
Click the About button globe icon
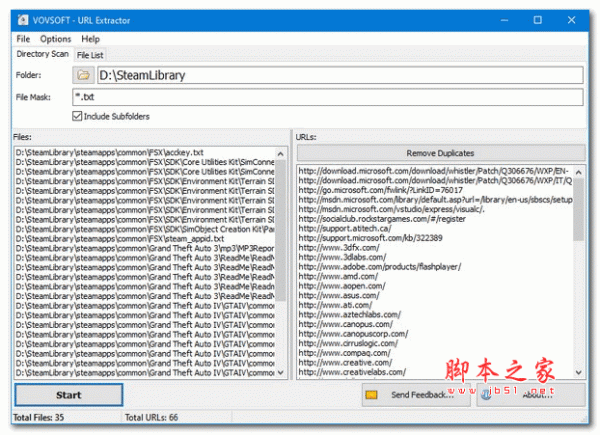pos(488,395)
